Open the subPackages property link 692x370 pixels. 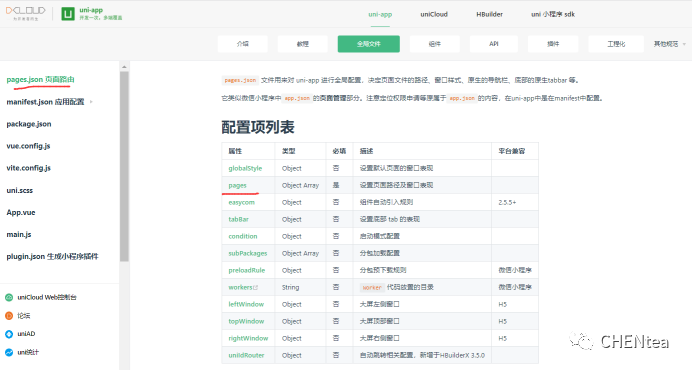coord(248,253)
